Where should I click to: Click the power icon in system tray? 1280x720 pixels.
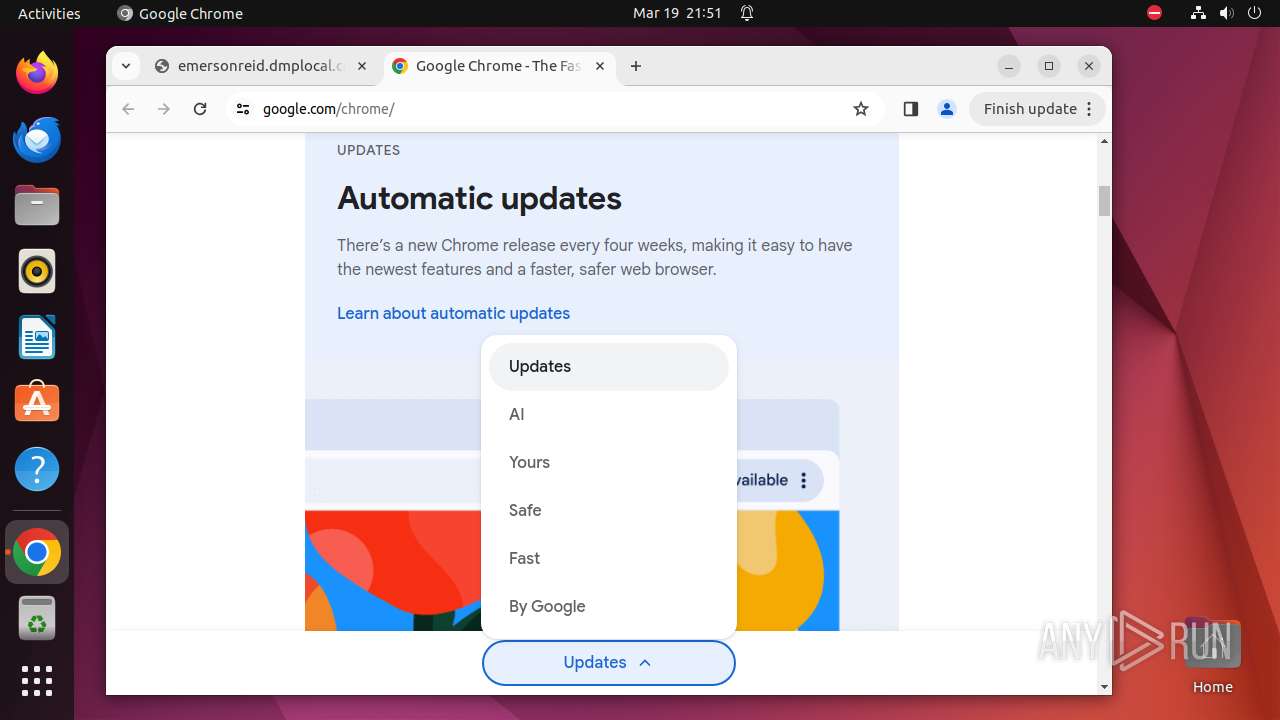coord(1255,13)
